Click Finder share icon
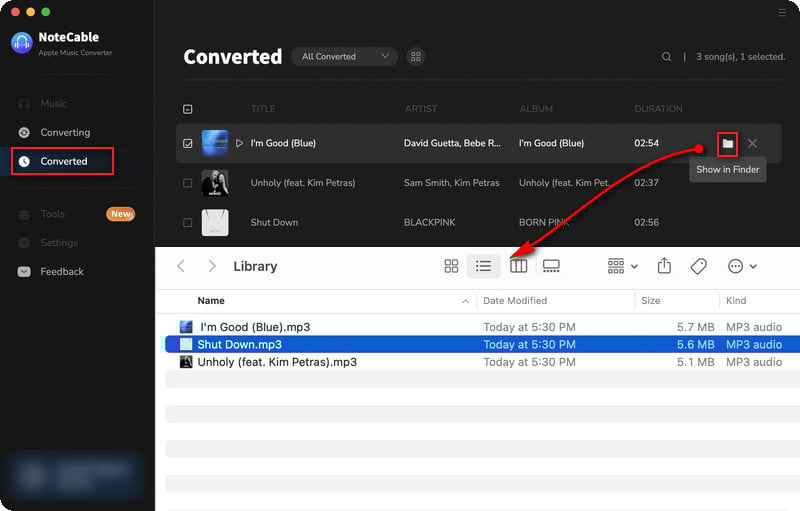Screen dimensions: 800x511 (664, 266)
